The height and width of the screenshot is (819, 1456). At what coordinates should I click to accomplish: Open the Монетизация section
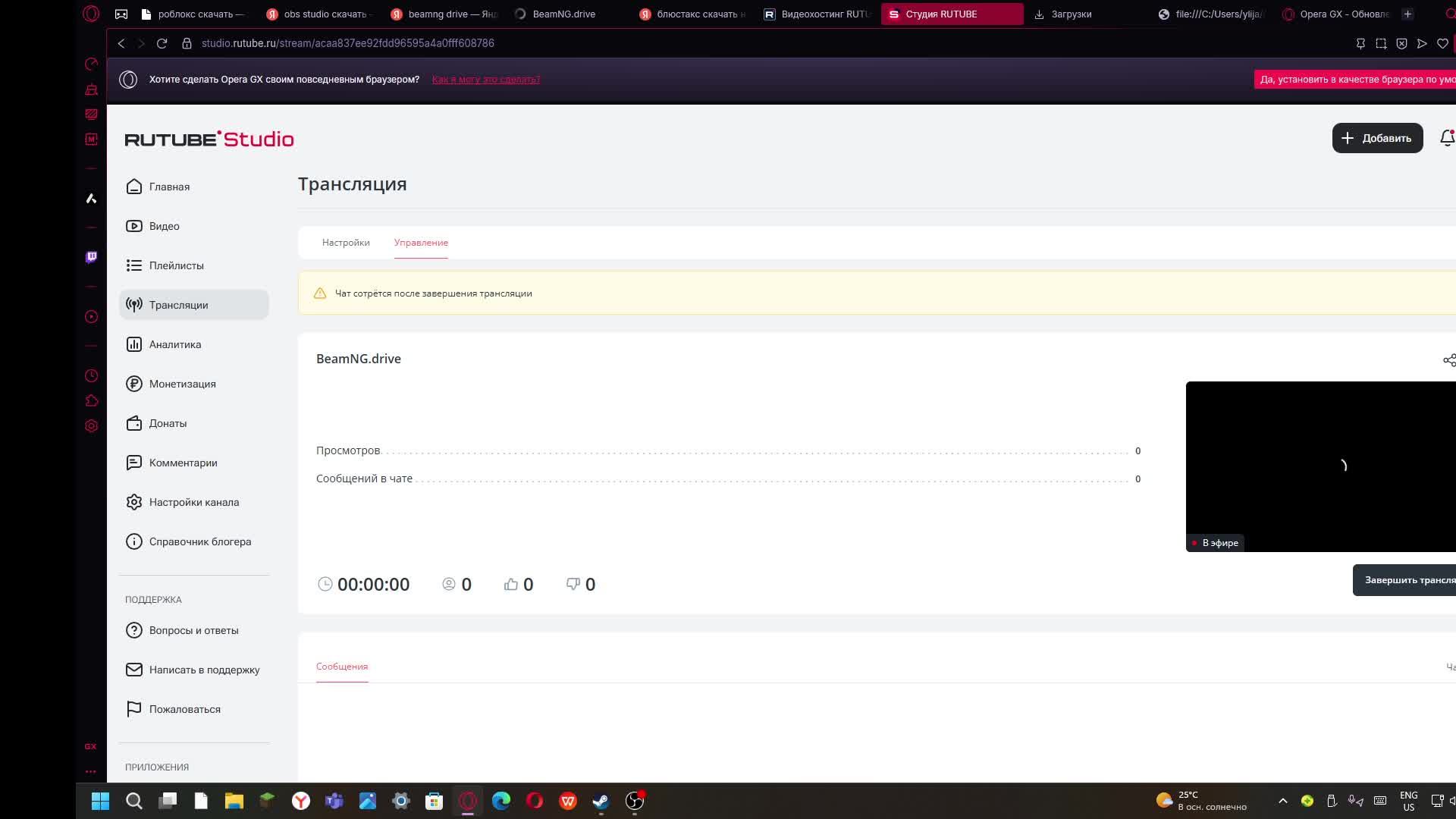click(x=182, y=384)
